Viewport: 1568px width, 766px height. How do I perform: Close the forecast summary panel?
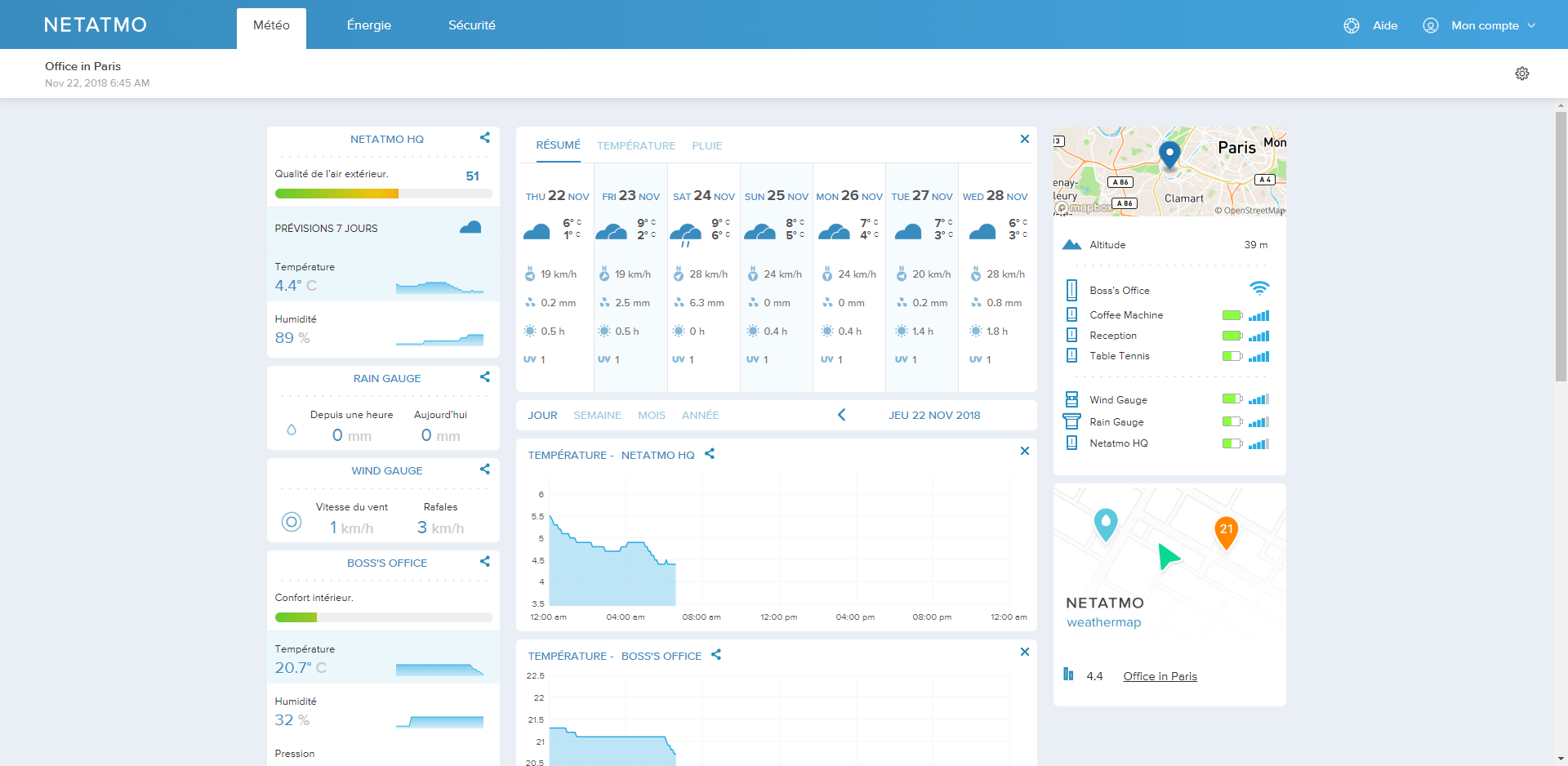pyautogui.click(x=1025, y=139)
